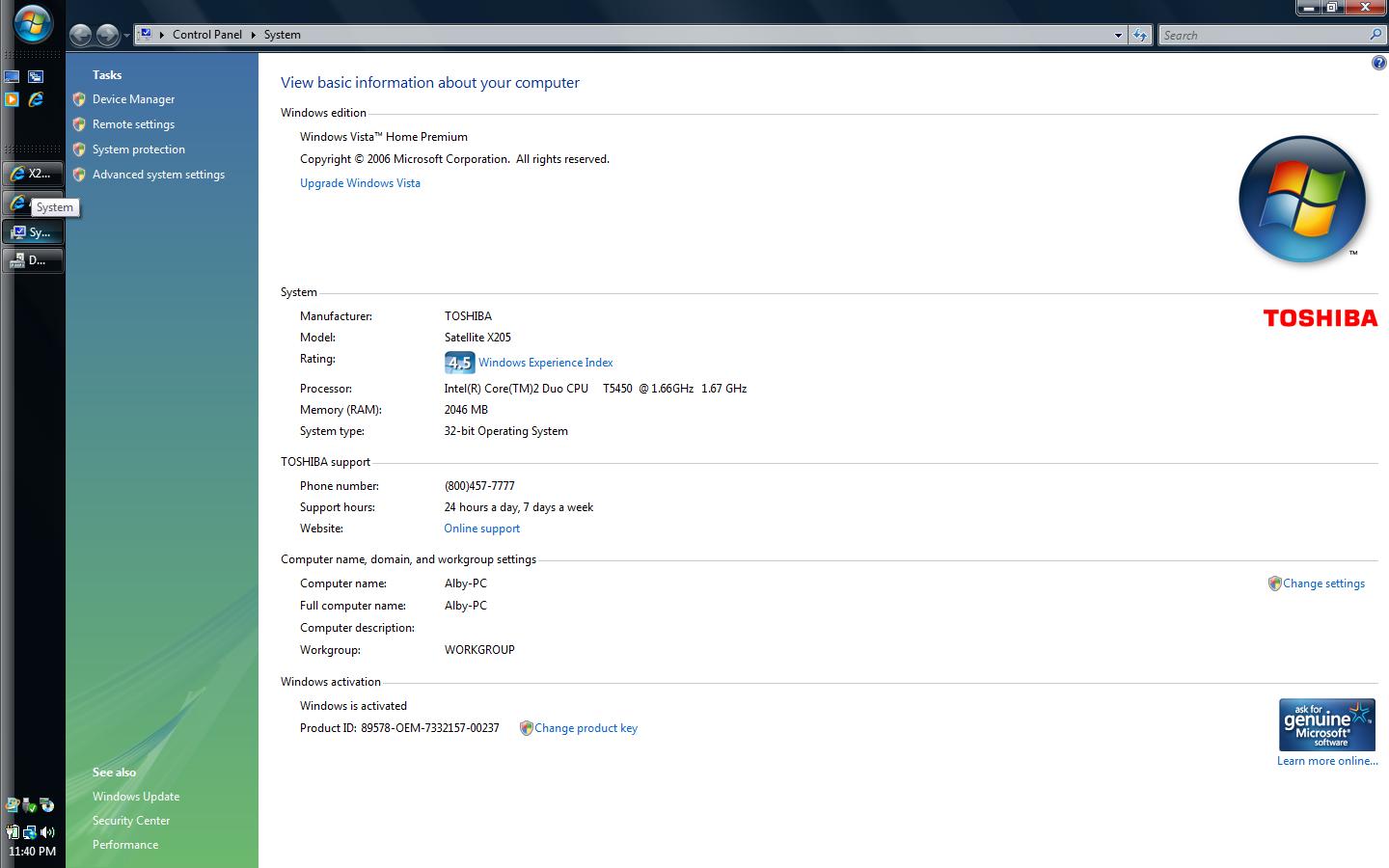The width and height of the screenshot is (1389, 868).
Task: Click the 'Windows is activated' text
Action: coord(353,706)
